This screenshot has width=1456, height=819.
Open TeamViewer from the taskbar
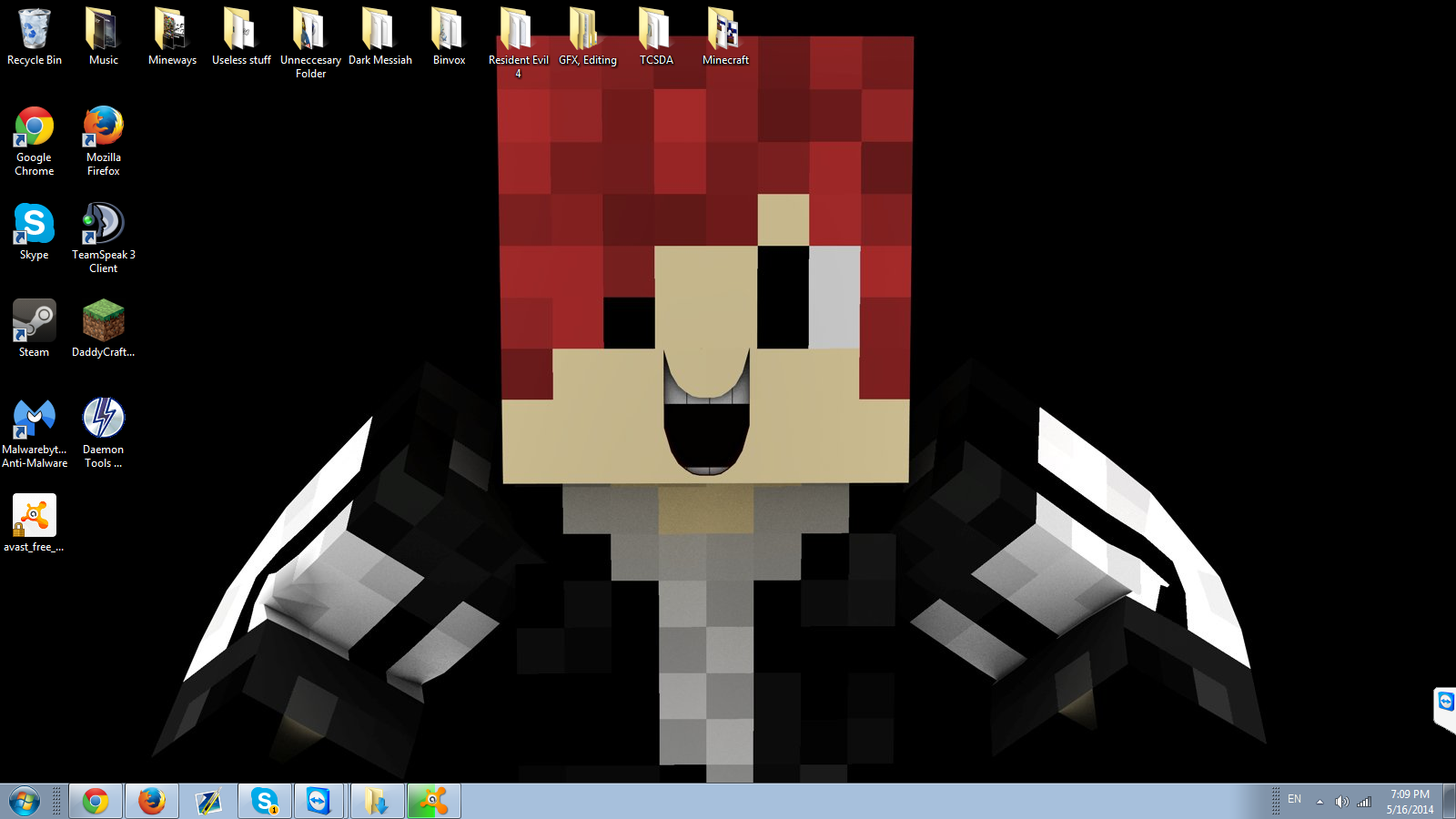[318, 802]
